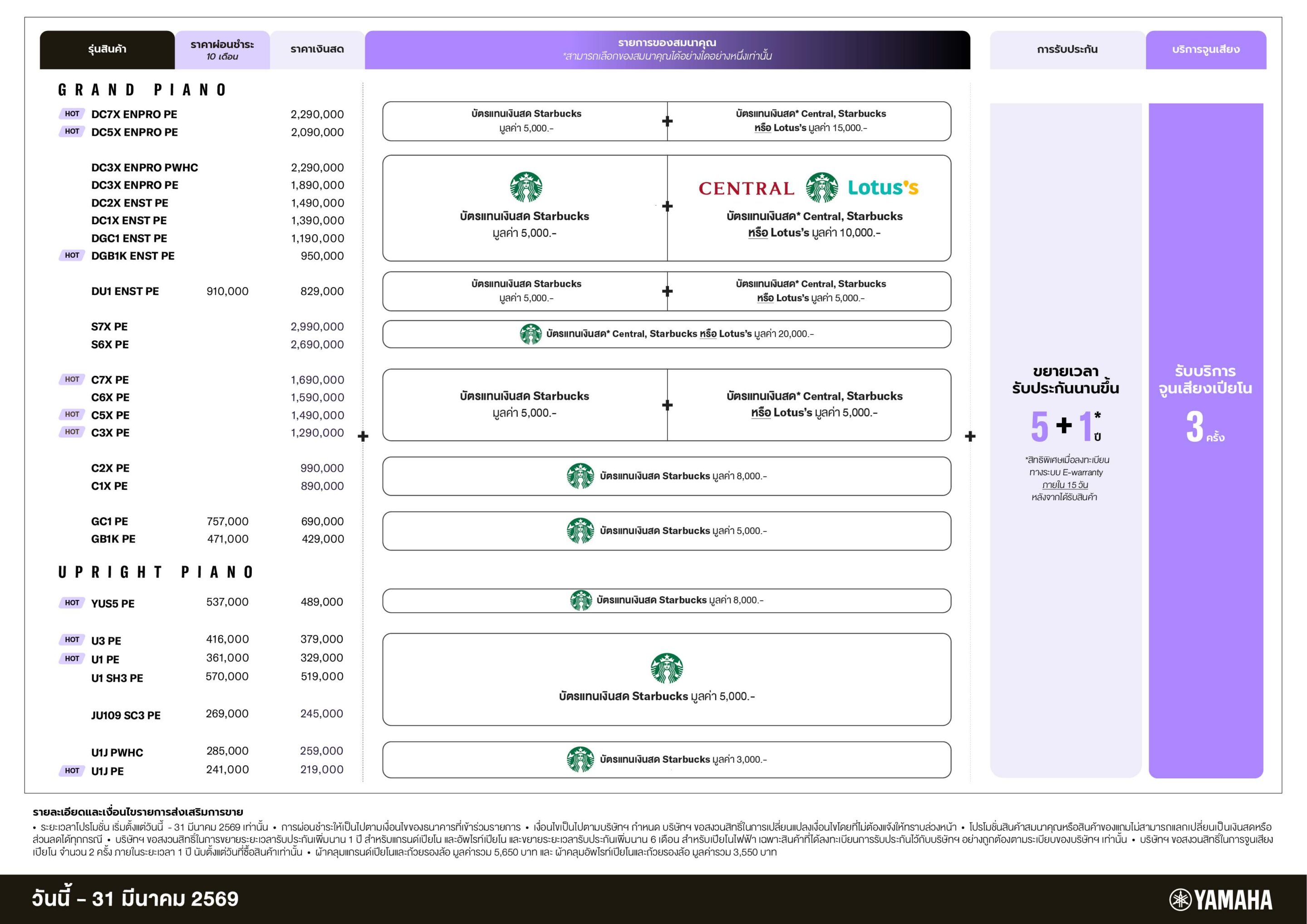Select the ราคาเงินสด column header
Image resolution: width=1307 pixels, height=924 pixels.
pos(317,49)
